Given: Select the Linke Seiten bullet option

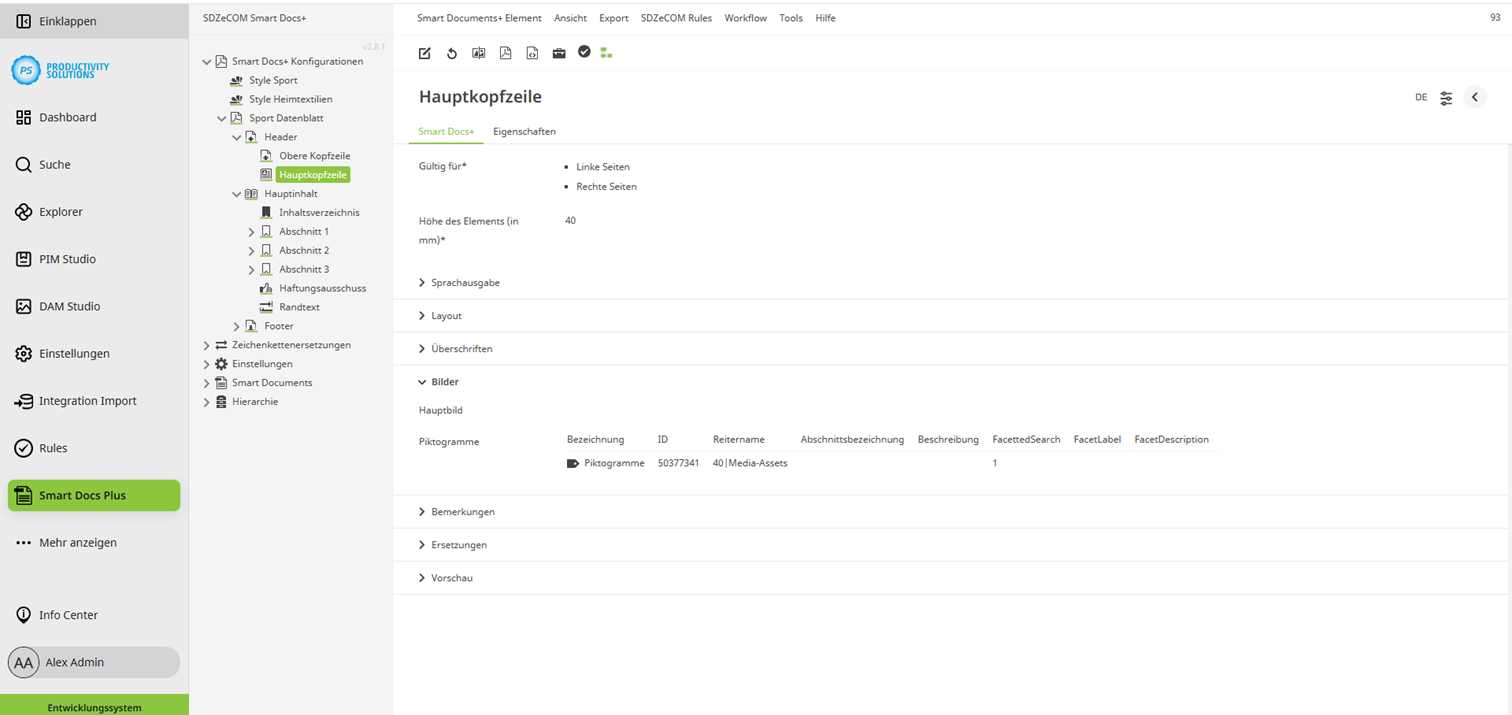Looking at the screenshot, I should 602,166.
